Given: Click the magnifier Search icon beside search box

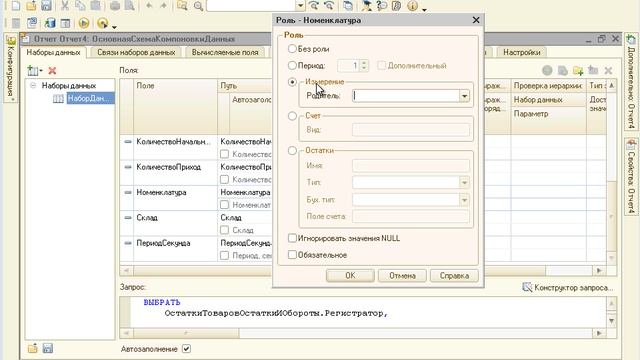Looking at the screenshot, I should (x=198, y=6).
